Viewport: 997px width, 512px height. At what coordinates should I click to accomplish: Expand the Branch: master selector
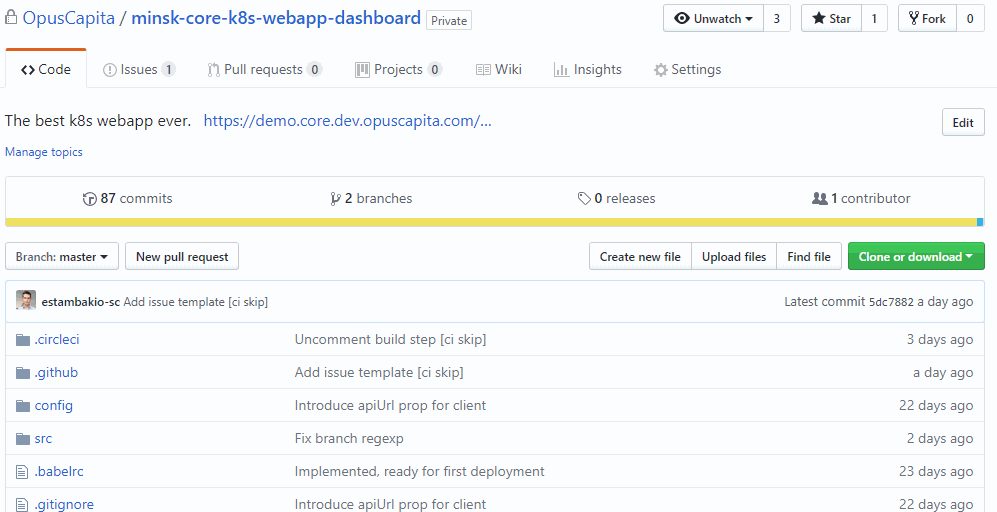click(62, 257)
